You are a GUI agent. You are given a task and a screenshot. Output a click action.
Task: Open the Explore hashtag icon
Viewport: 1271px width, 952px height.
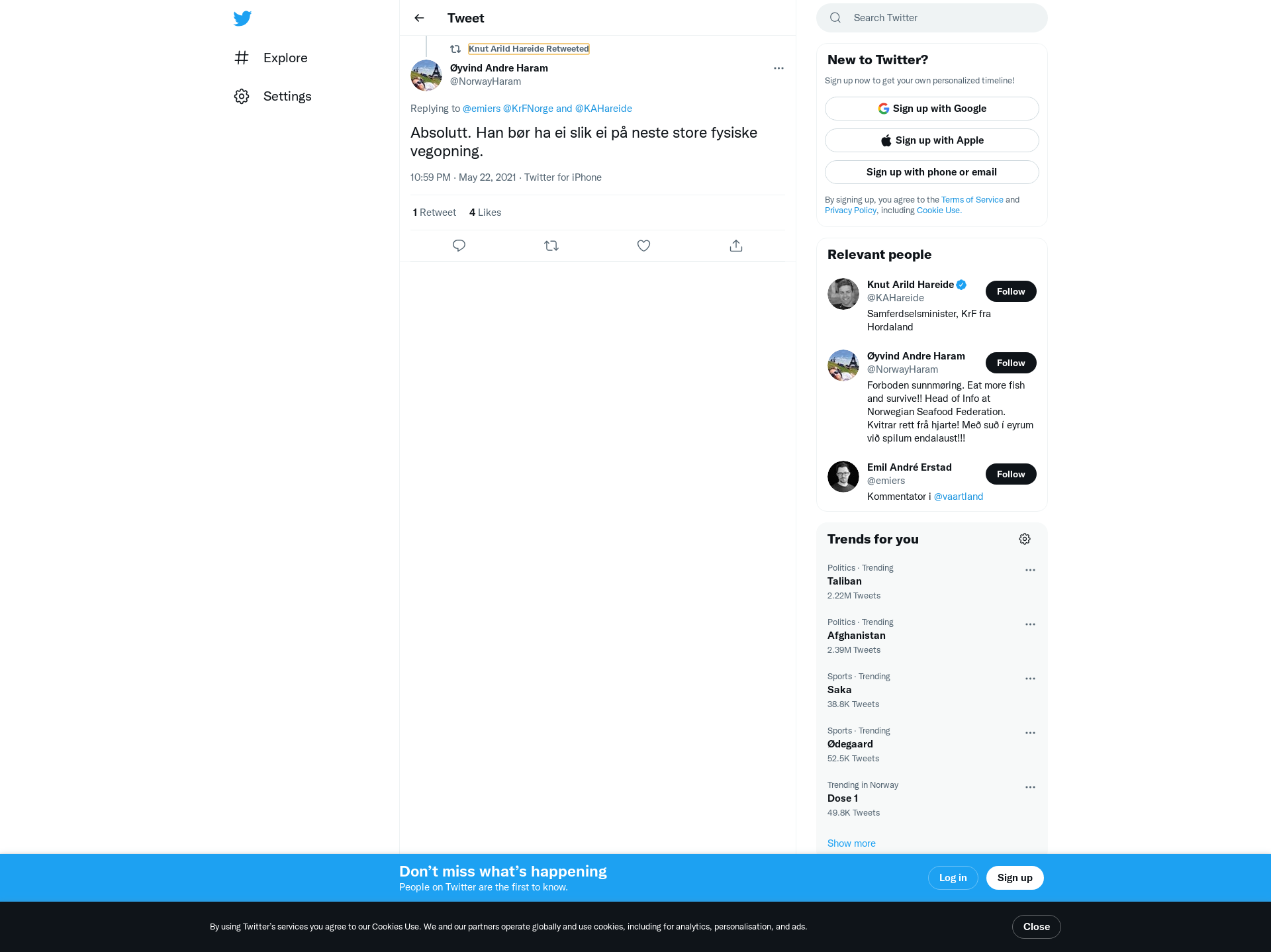[x=242, y=58]
